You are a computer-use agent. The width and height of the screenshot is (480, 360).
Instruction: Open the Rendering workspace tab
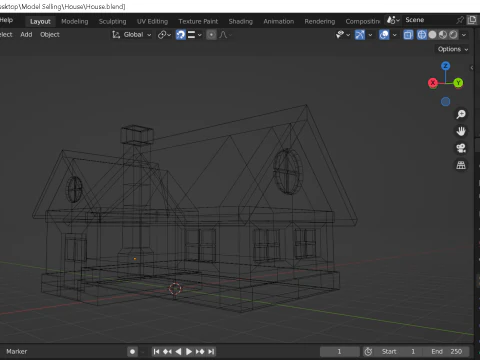pos(320,21)
